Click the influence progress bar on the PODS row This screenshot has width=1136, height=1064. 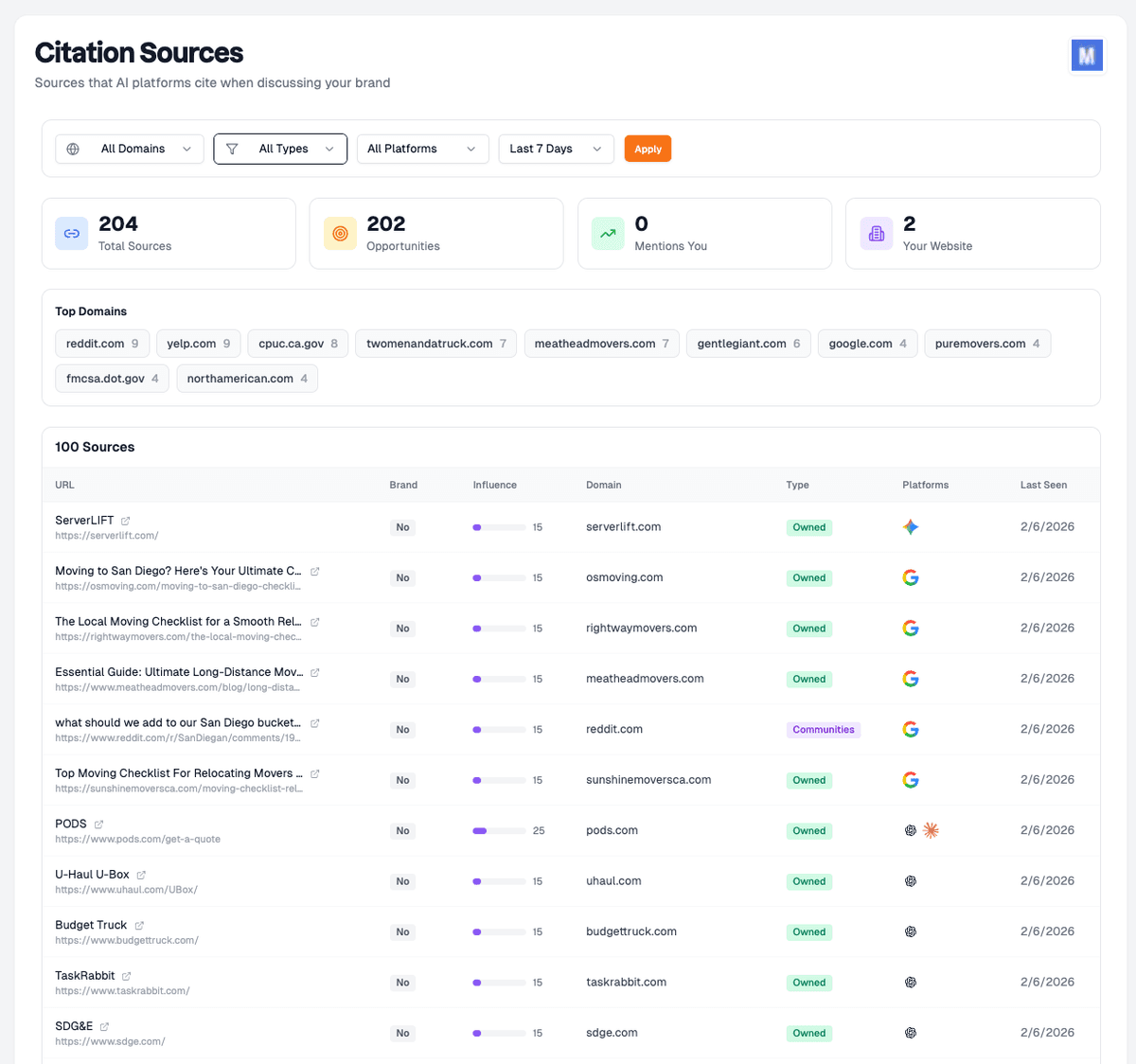tap(499, 829)
